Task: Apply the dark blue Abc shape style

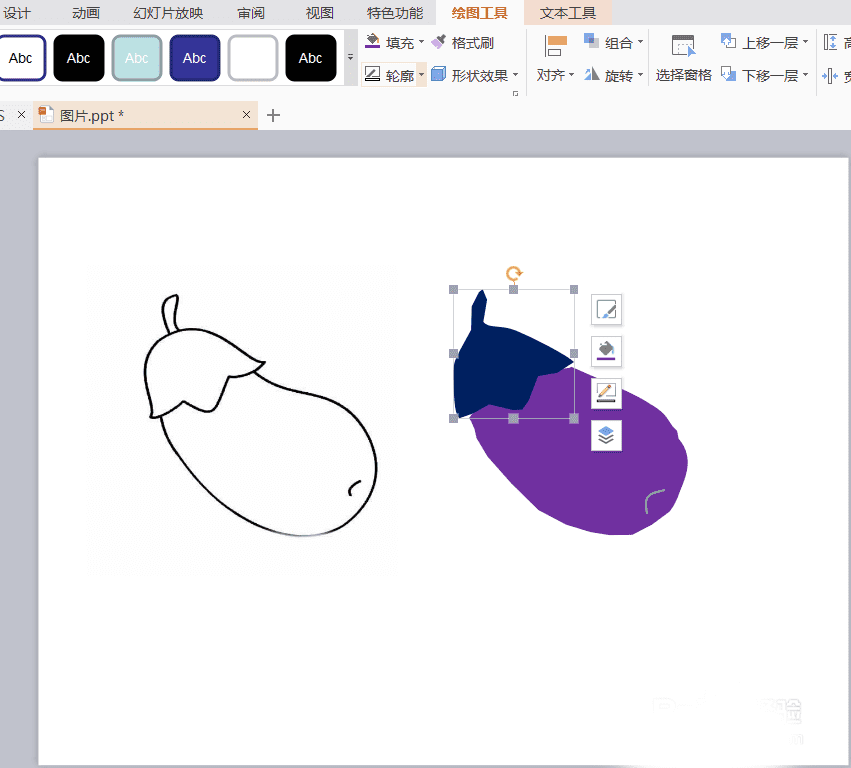Action: [195, 58]
